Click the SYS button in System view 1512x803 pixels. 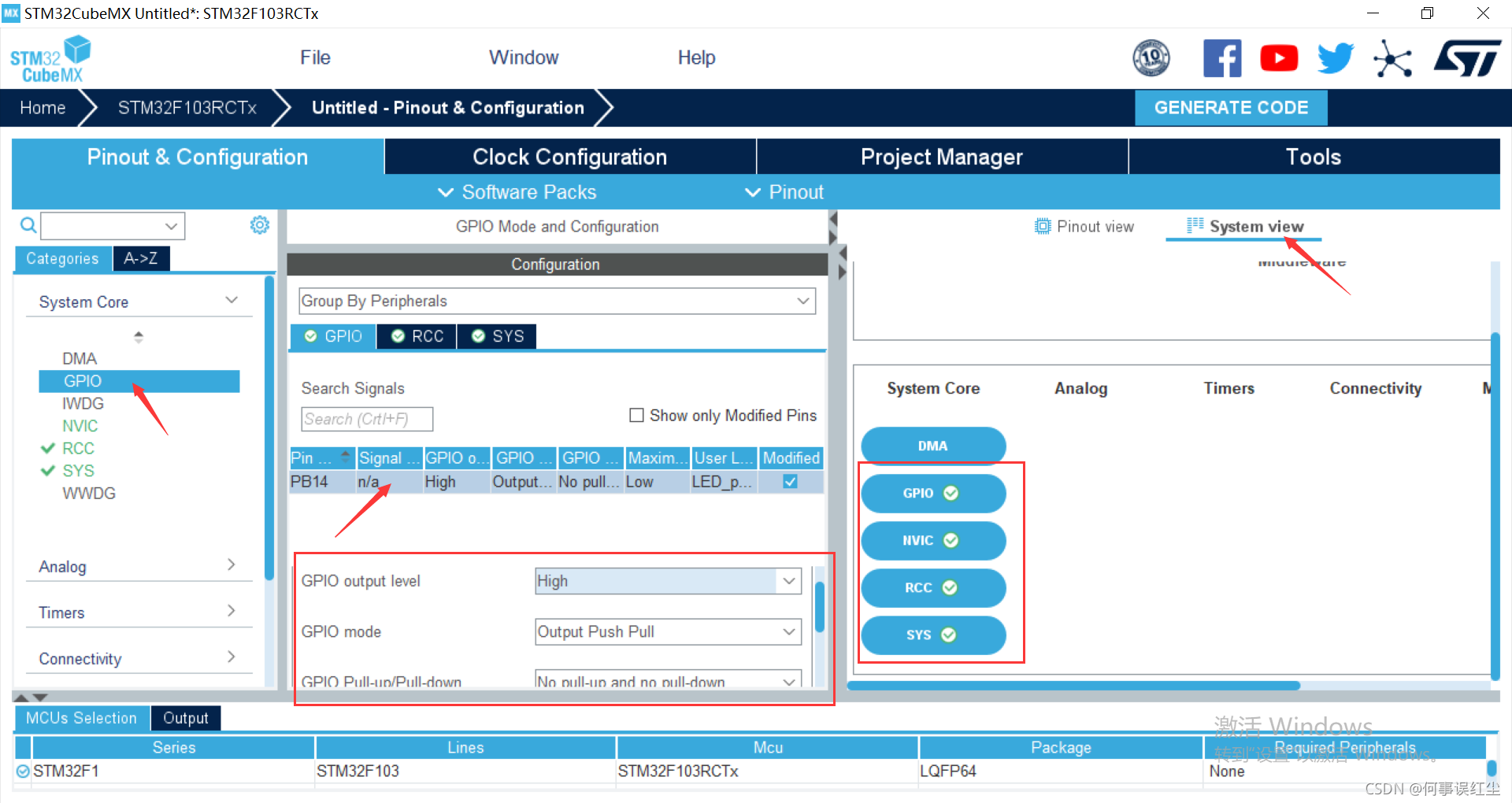coord(933,635)
